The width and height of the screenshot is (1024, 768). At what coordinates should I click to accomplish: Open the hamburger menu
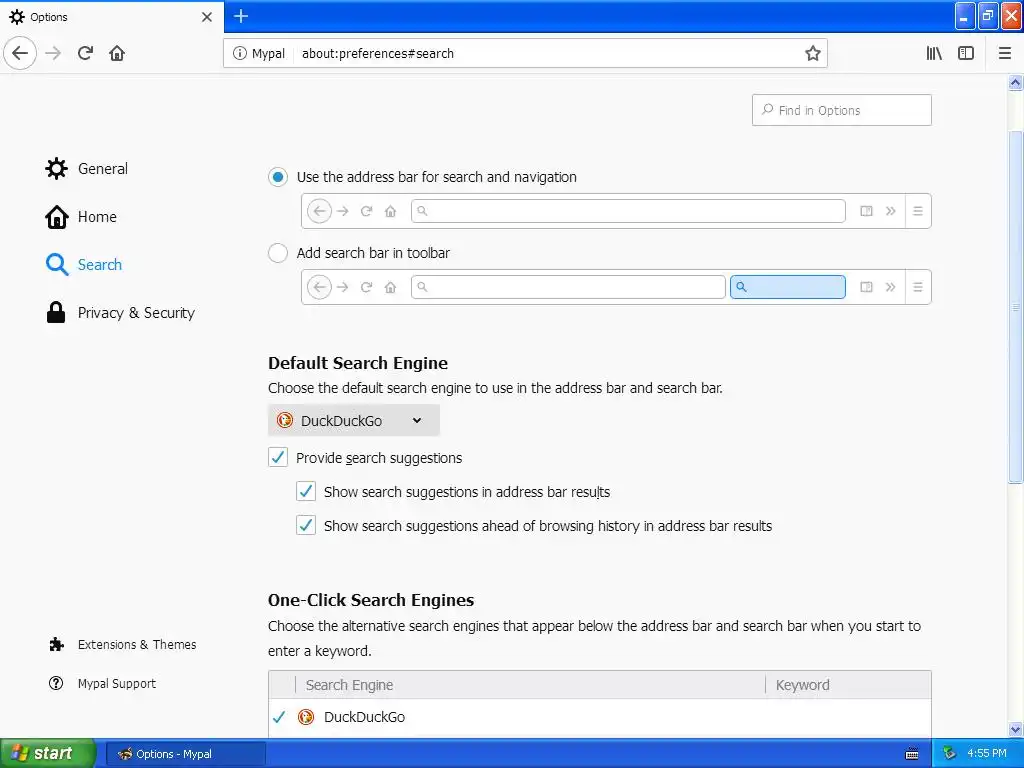click(x=1005, y=53)
